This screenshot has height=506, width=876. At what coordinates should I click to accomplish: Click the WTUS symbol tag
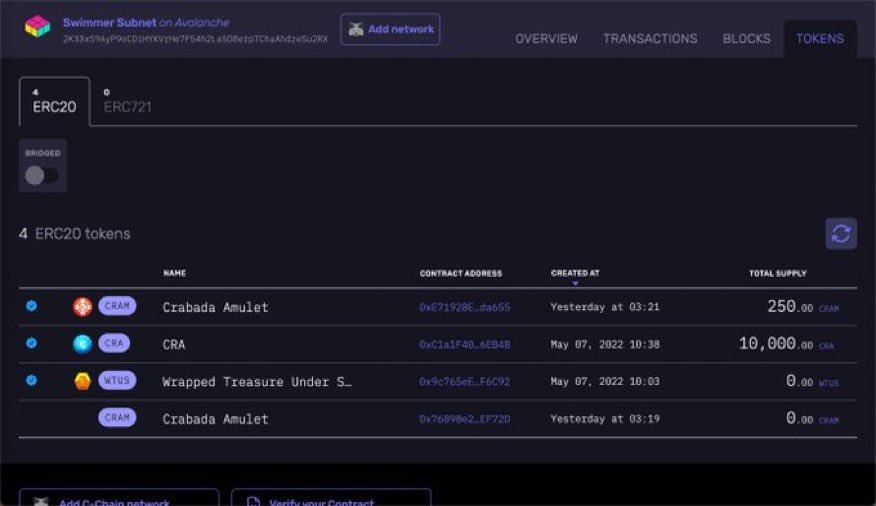[117, 380]
